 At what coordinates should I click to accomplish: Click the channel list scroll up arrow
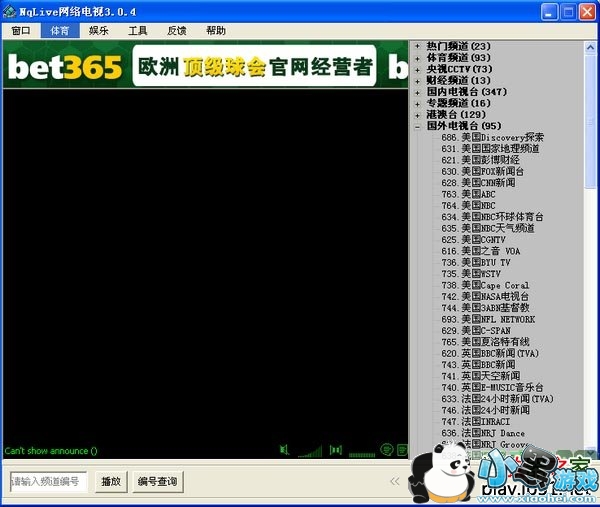590,47
